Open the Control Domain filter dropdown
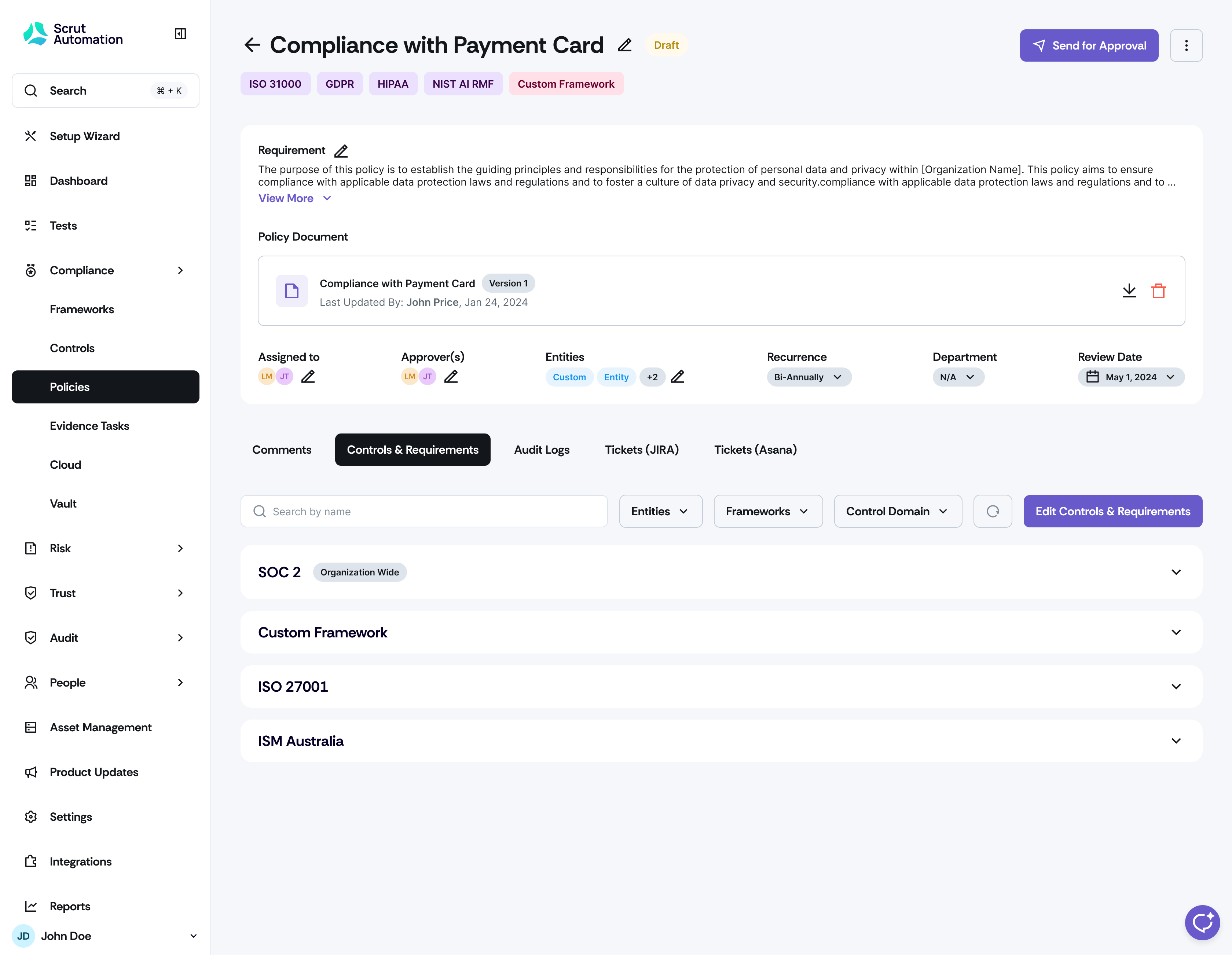Image resolution: width=1232 pixels, height=955 pixels. click(898, 511)
